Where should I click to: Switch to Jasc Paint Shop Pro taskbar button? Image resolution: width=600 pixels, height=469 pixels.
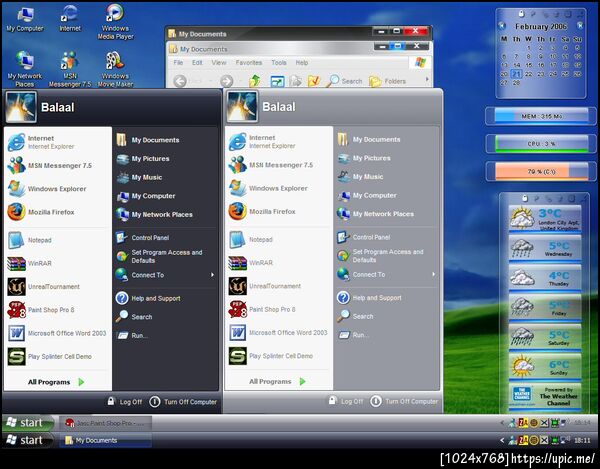(105, 423)
